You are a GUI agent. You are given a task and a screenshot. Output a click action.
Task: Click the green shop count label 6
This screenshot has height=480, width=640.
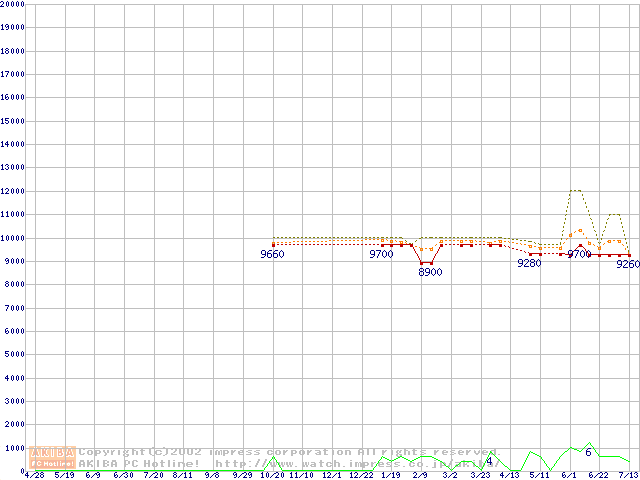(588, 453)
